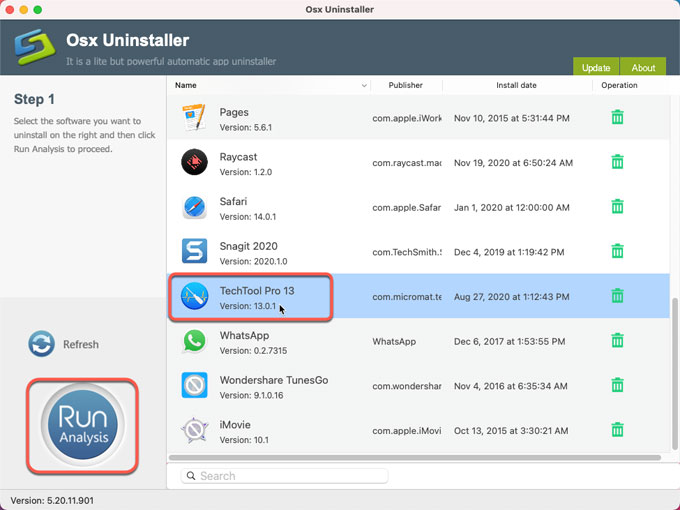
Task: Click install date Oct 13, 2015
Action: coord(510,431)
